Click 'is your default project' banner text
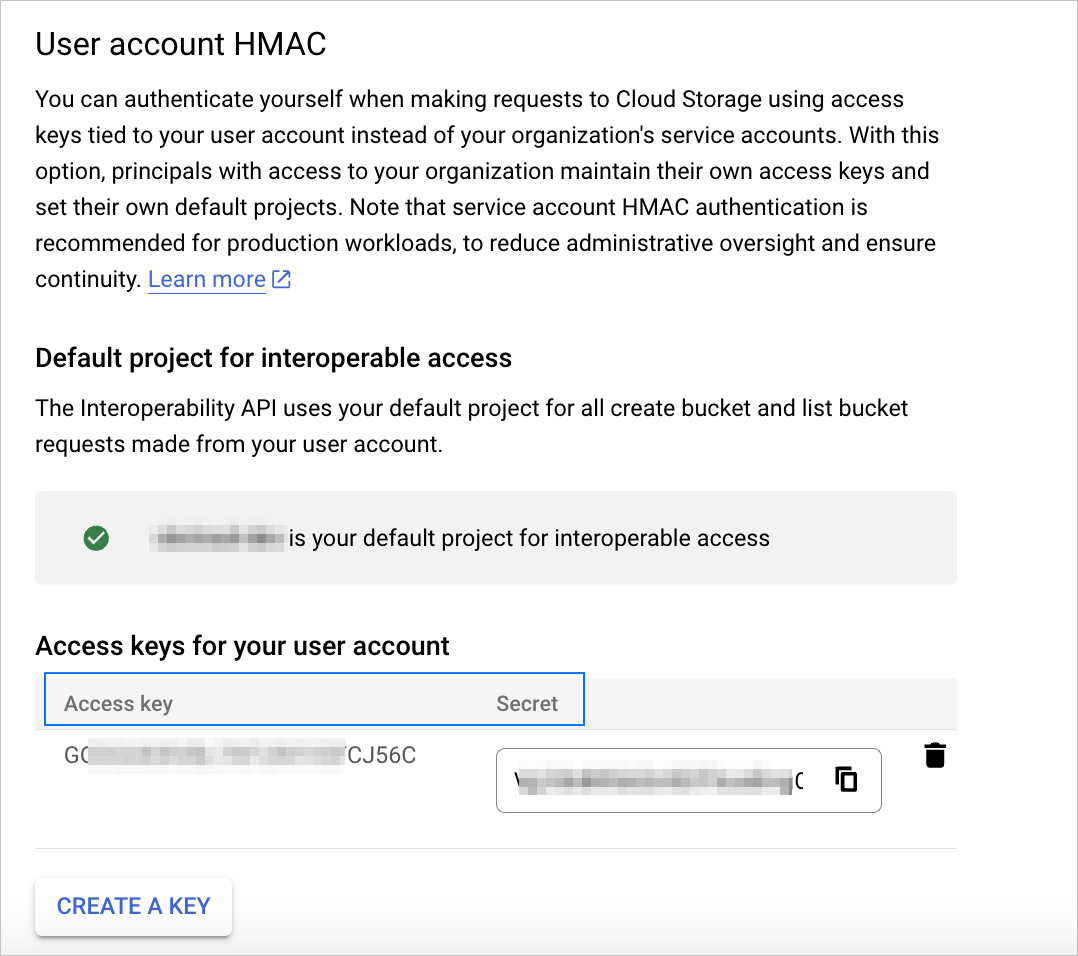Image resolution: width=1078 pixels, height=956 pixels. pos(530,539)
